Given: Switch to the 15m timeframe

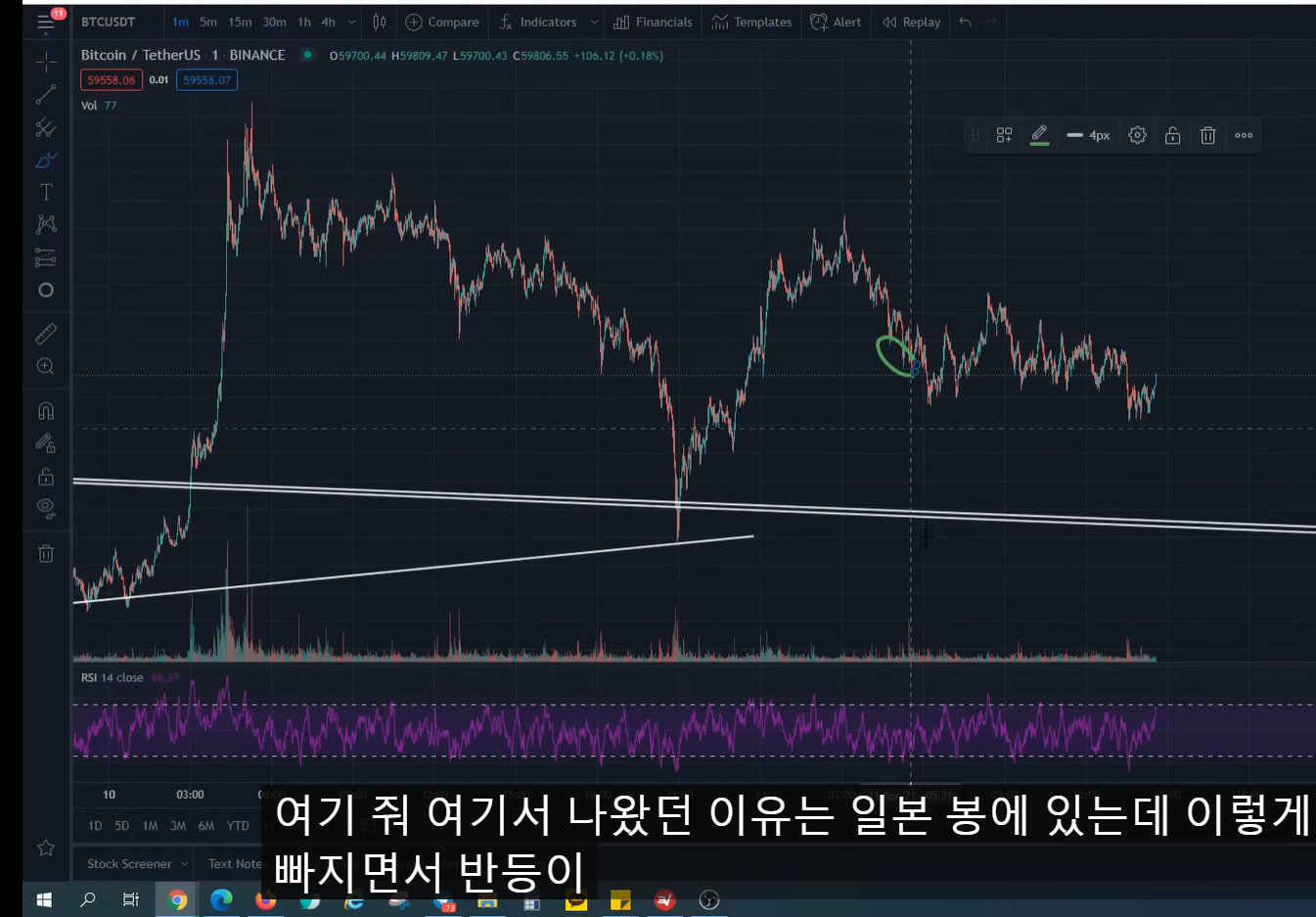Looking at the screenshot, I should (240, 22).
